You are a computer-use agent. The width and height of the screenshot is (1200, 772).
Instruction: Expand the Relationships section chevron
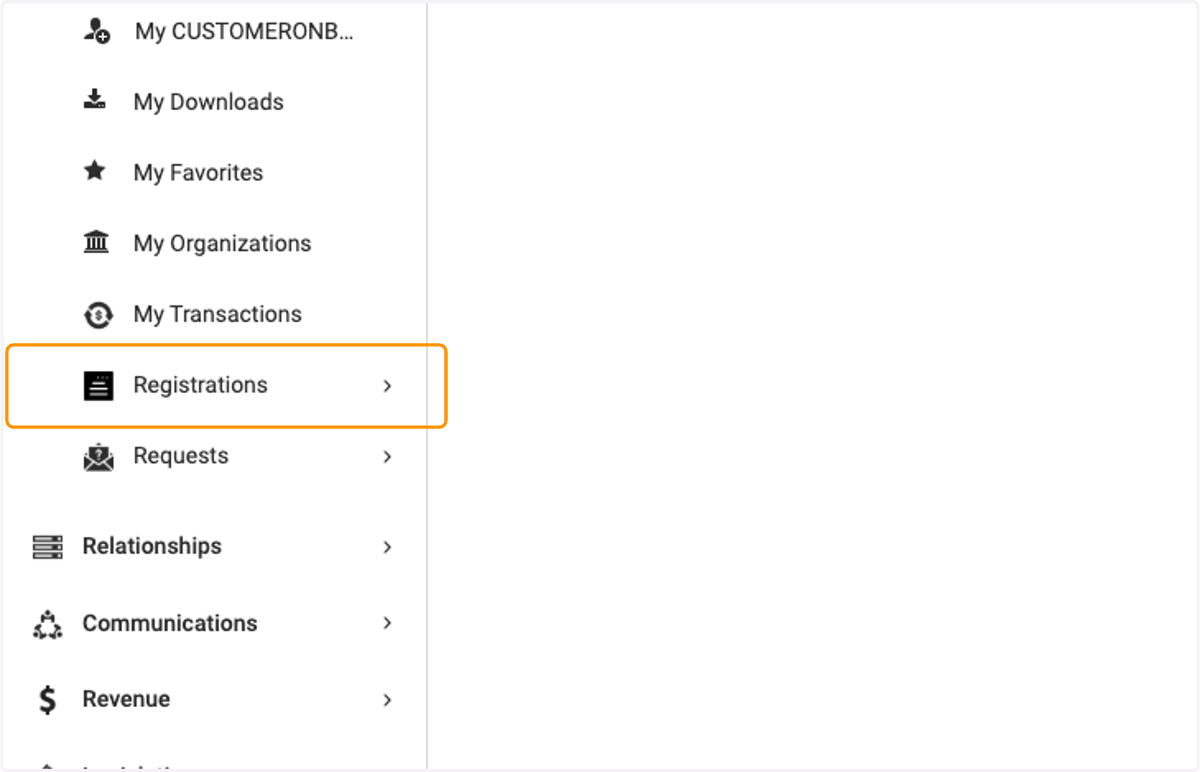pyautogui.click(x=388, y=547)
